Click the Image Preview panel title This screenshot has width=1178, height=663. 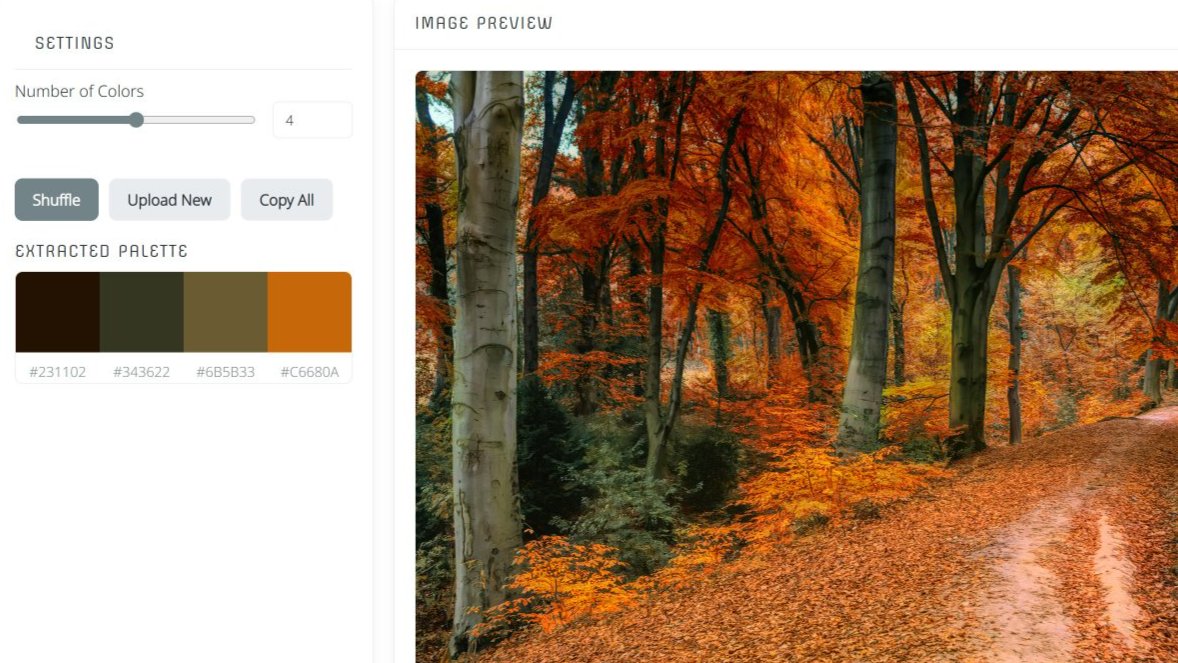coord(484,23)
